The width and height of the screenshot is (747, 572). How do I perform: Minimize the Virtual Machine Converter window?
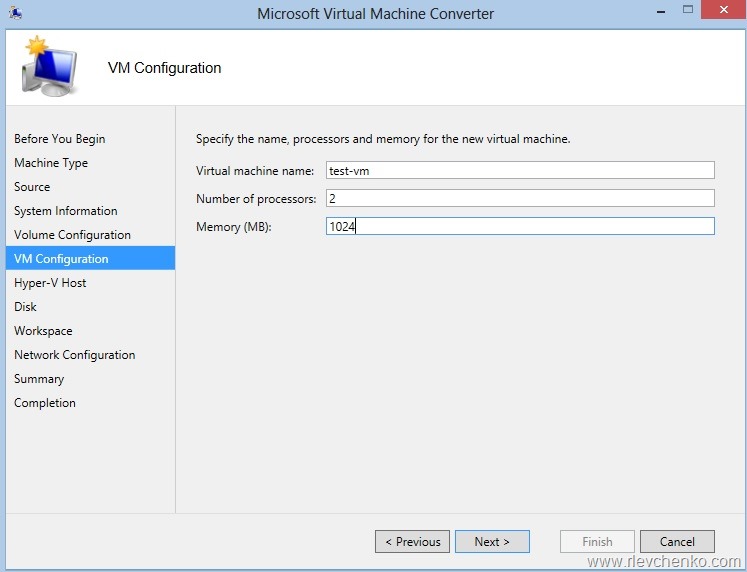pyautogui.click(x=659, y=10)
